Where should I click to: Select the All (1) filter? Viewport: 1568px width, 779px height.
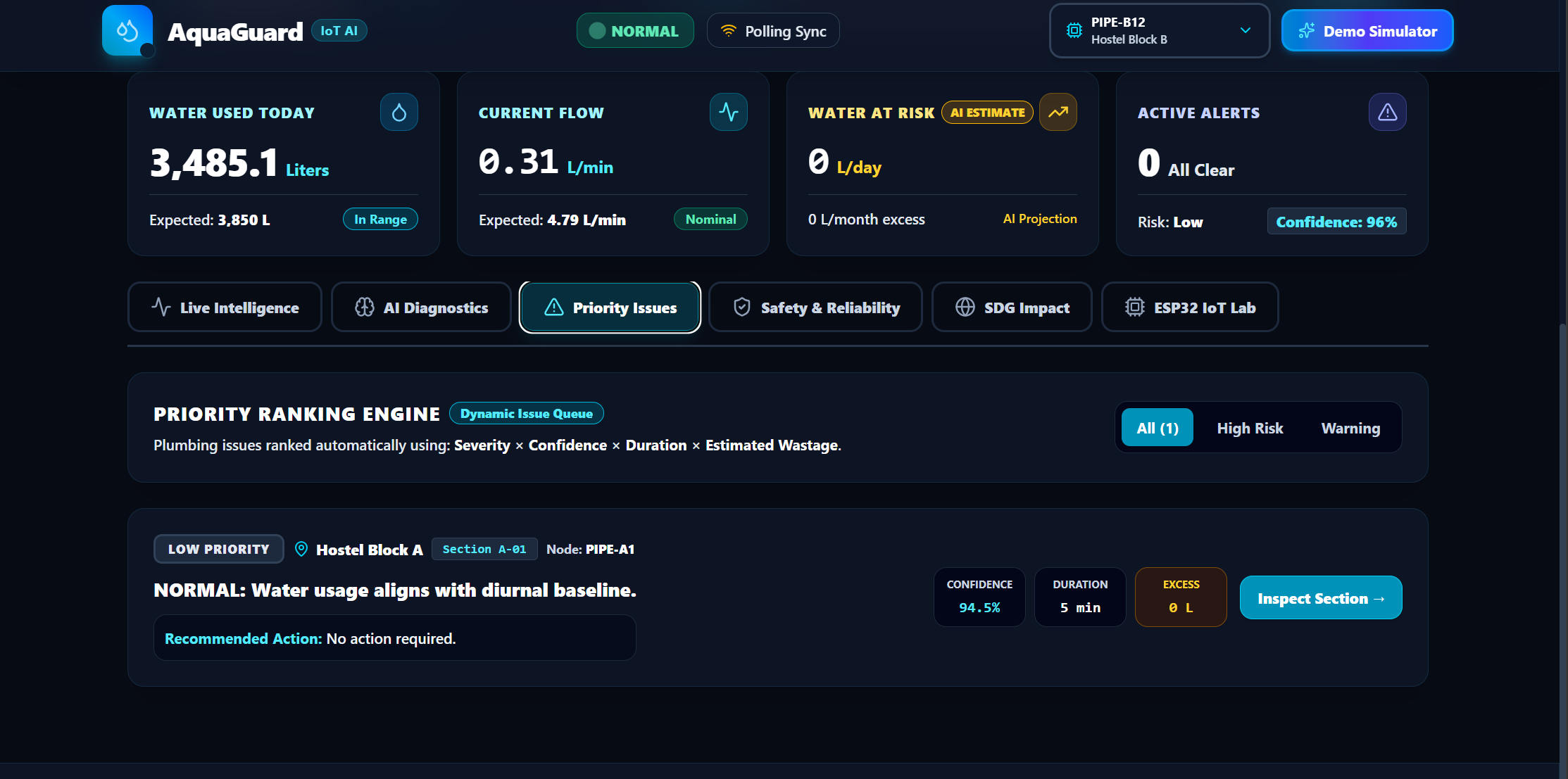[x=1158, y=428]
